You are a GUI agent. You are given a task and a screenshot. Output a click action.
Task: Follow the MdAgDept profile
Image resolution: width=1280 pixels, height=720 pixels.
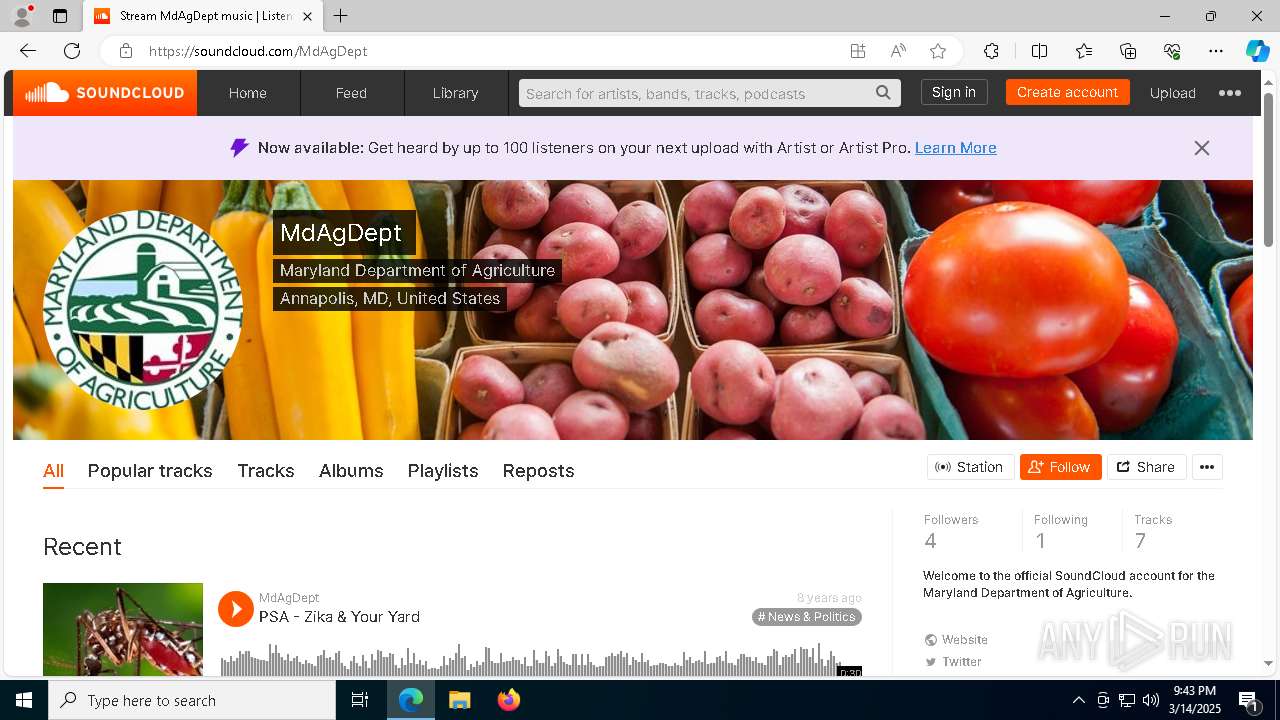[1060, 467]
